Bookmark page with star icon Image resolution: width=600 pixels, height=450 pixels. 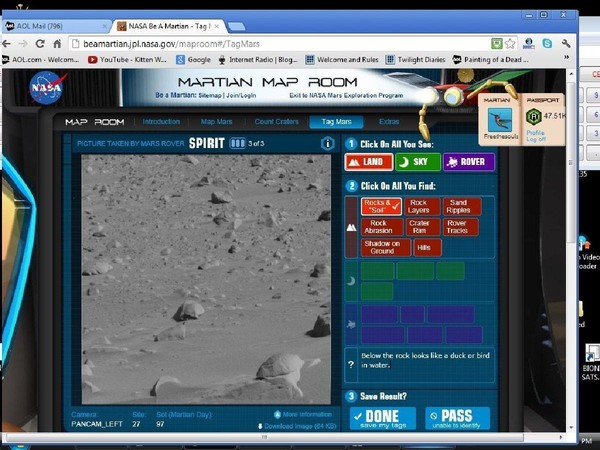click(x=510, y=44)
